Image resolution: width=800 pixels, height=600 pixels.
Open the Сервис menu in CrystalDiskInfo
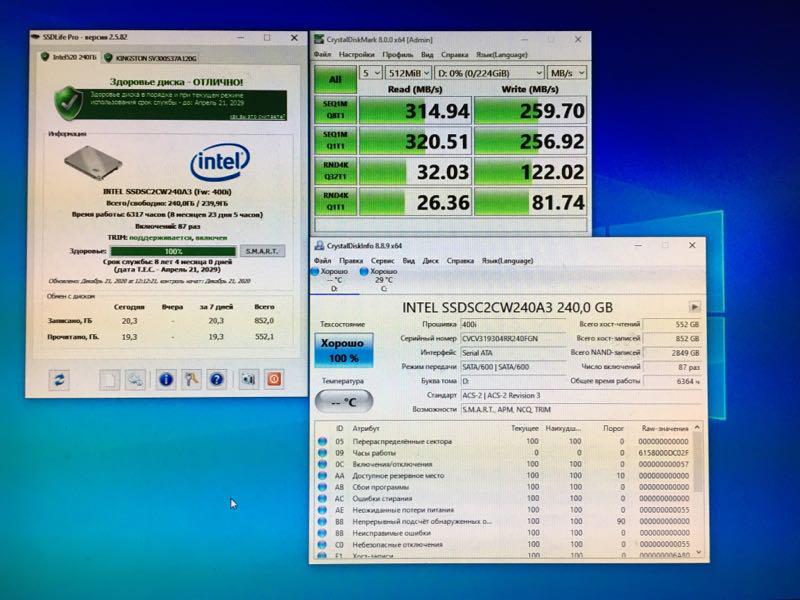tap(382, 261)
